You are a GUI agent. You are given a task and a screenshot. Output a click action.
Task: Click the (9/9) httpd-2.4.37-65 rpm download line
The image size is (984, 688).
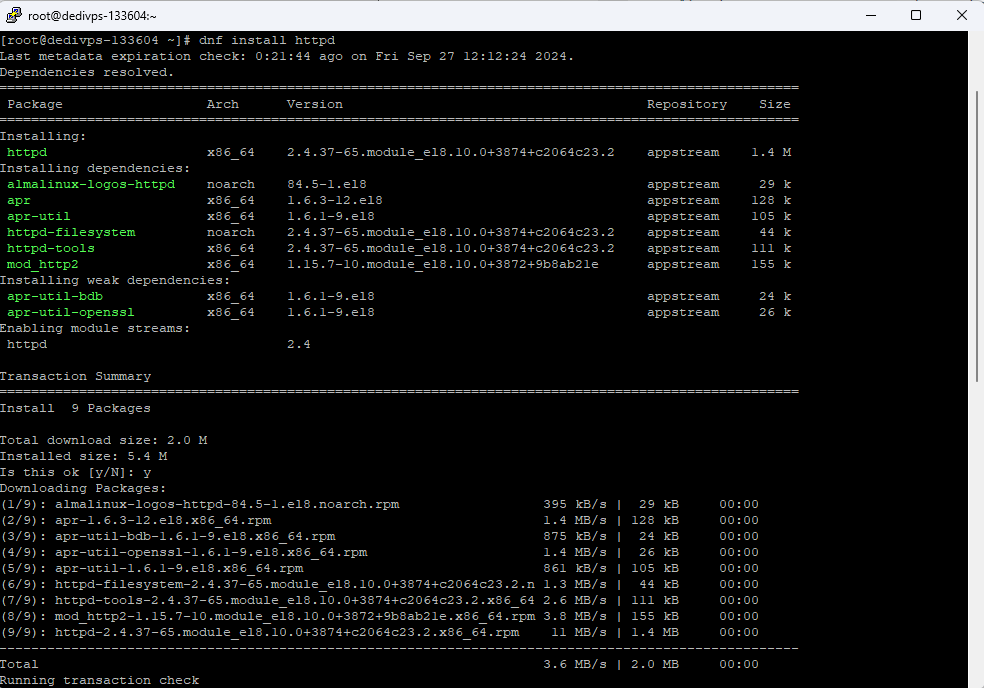click(379, 632)
